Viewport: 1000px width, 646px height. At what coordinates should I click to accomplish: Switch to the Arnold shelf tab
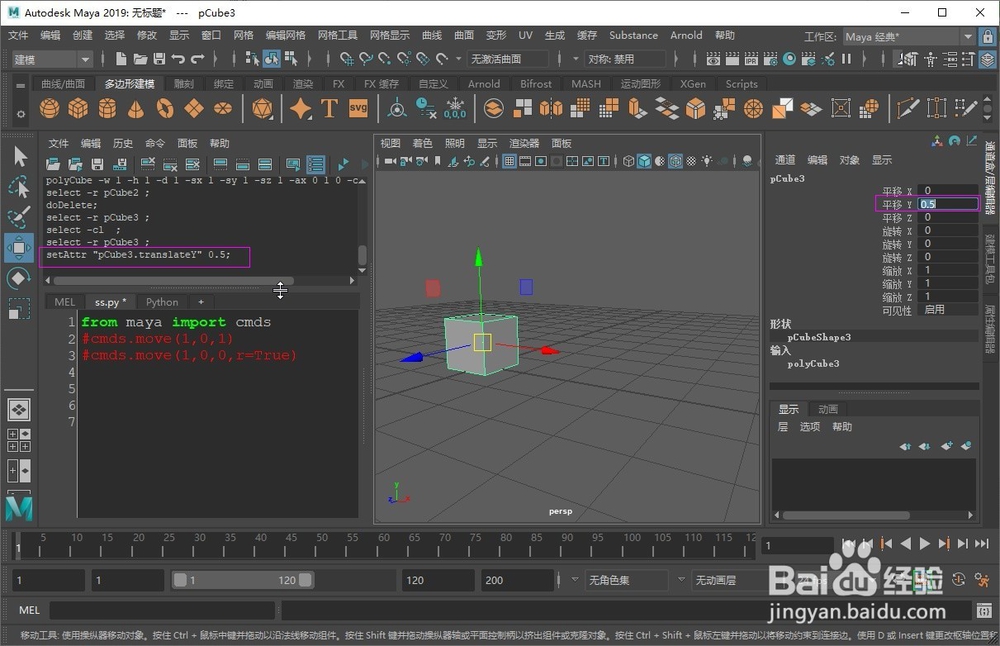[x=484, y=84]
